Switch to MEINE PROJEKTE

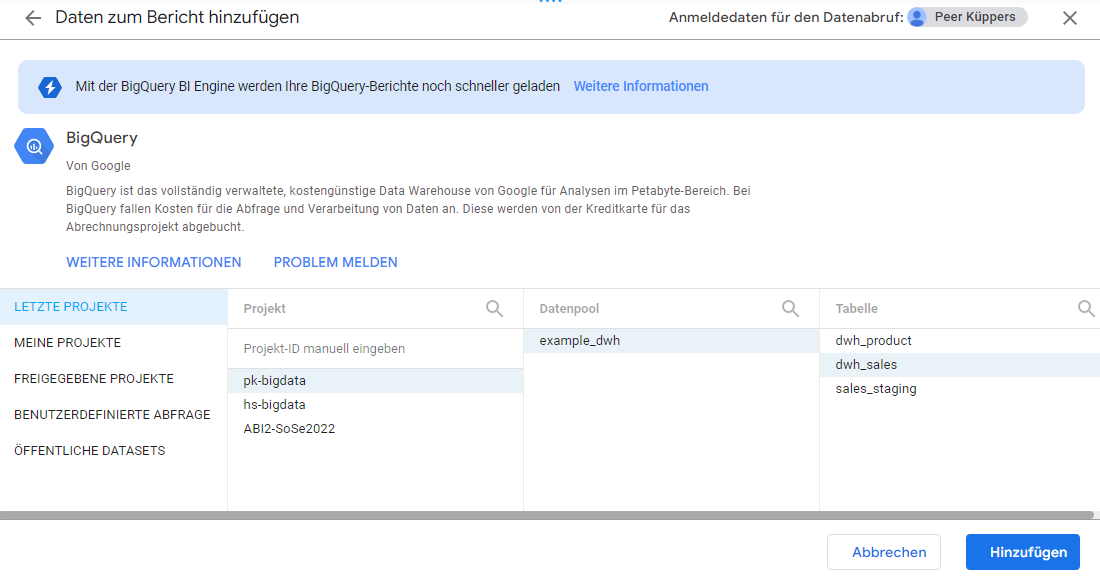coord(114,342)
